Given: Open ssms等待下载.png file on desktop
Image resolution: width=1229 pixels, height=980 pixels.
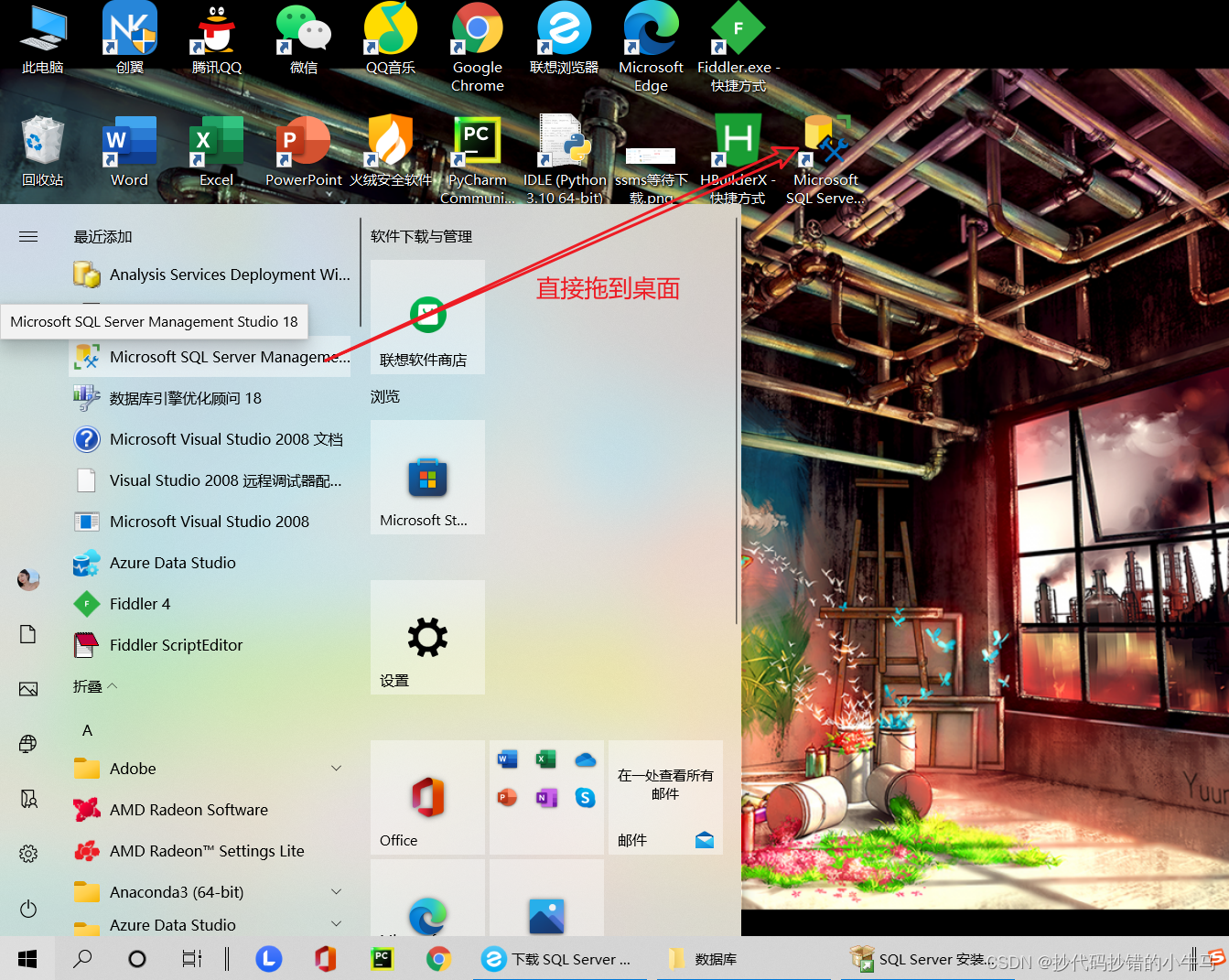Looking at the screenshot, I should [652, 174].
